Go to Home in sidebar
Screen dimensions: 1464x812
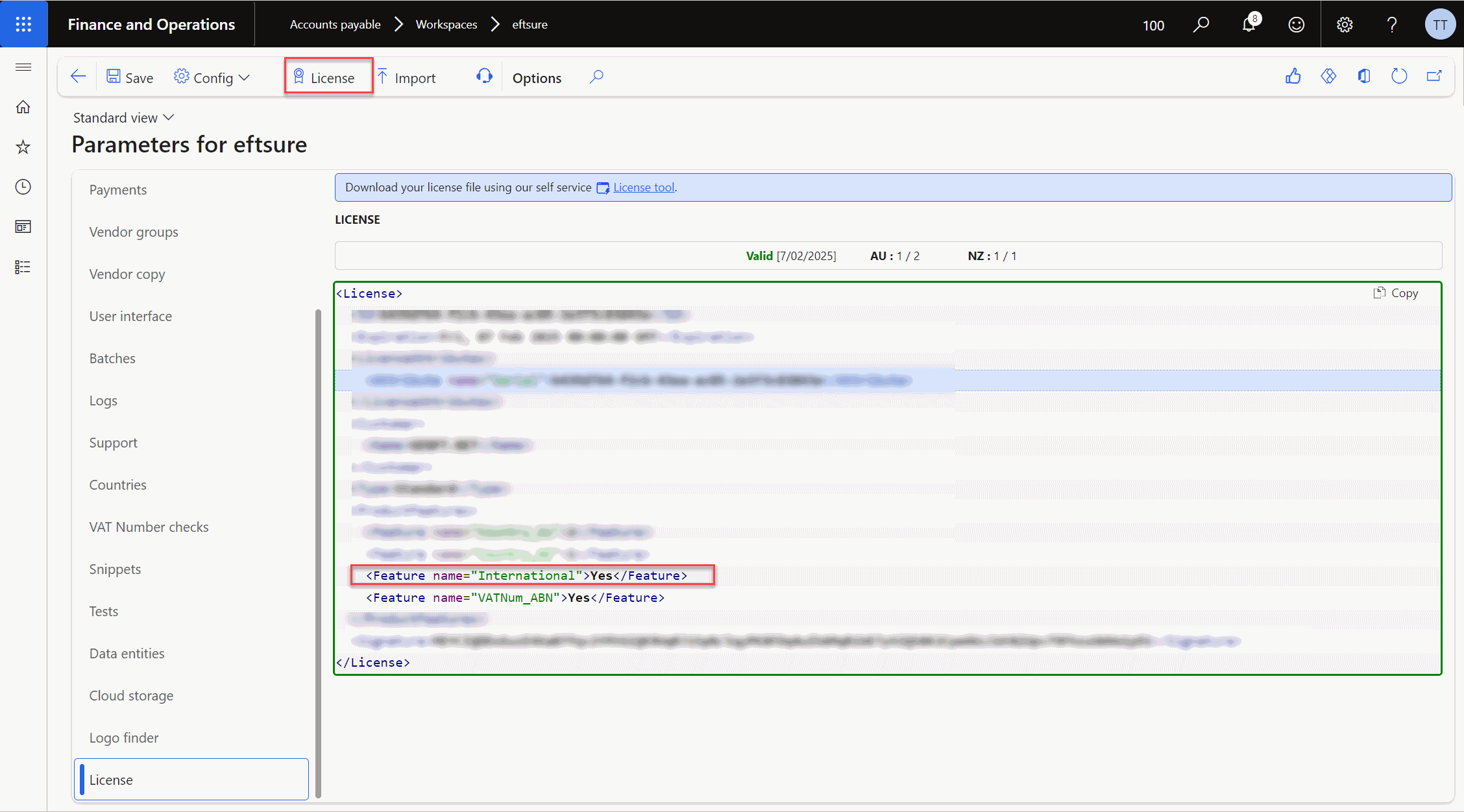(23, 107)
